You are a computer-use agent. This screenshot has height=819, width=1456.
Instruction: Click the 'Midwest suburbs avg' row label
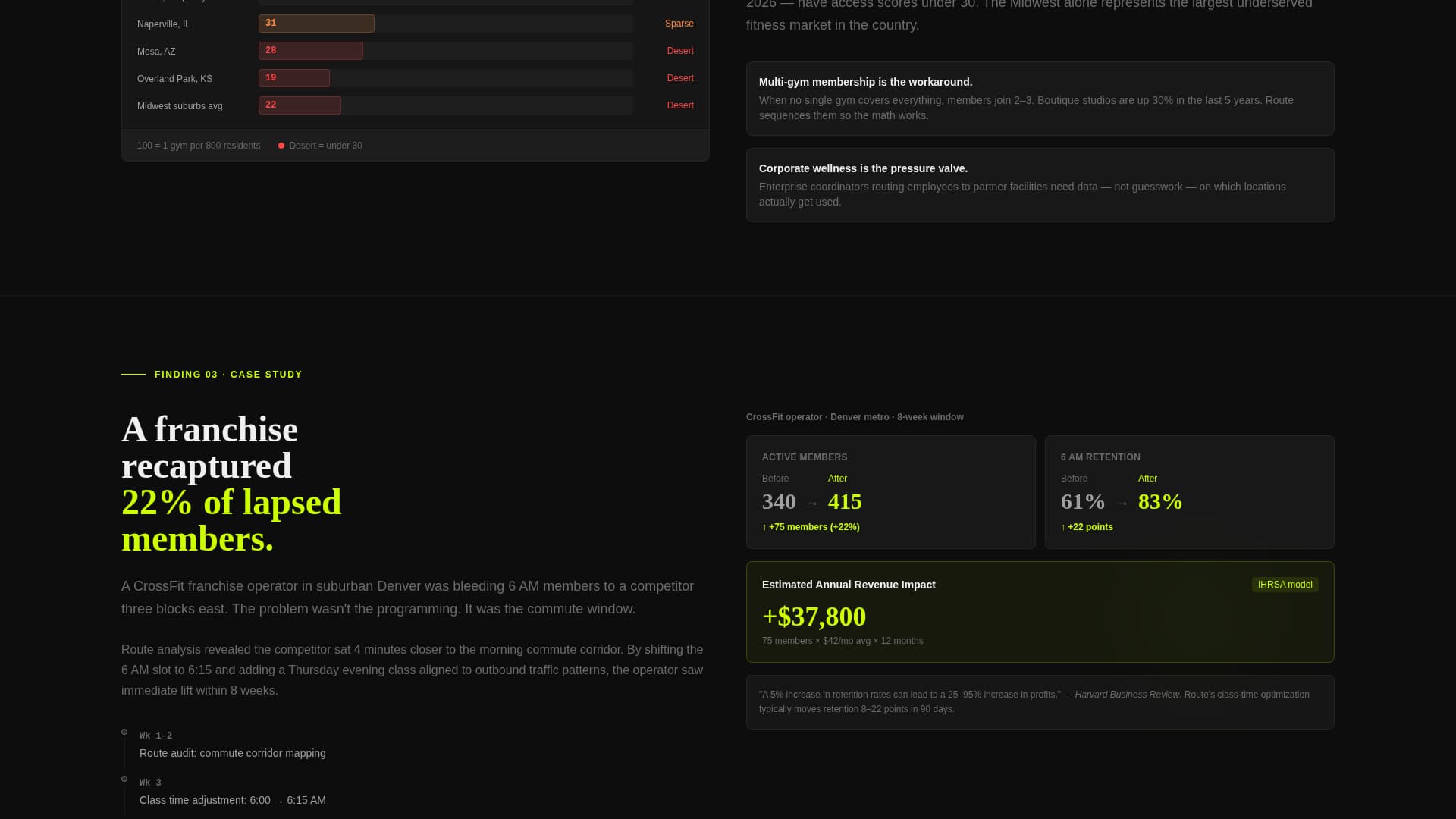click(180, 106)
